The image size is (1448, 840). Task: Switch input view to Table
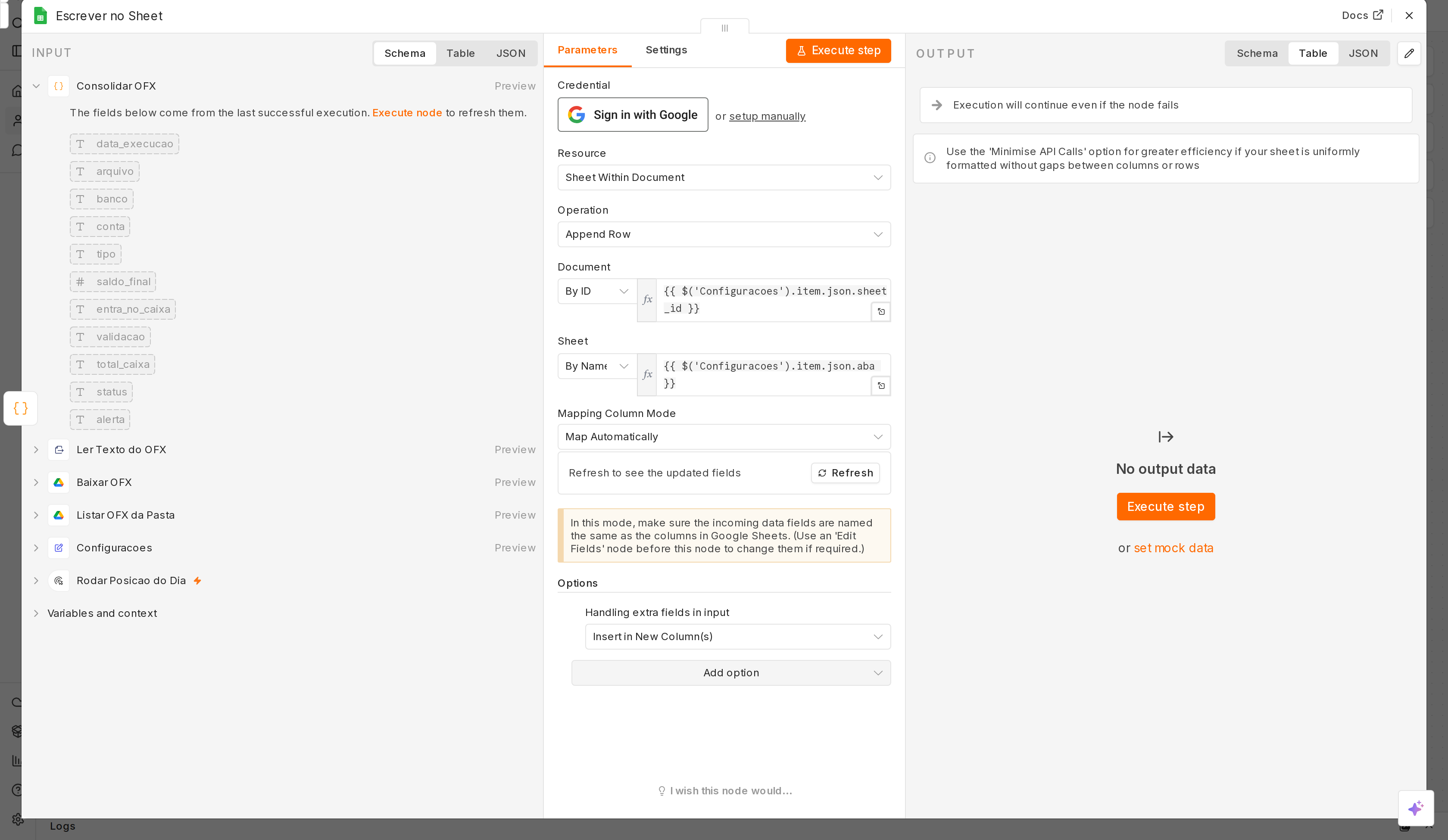(x=460, y=53)
